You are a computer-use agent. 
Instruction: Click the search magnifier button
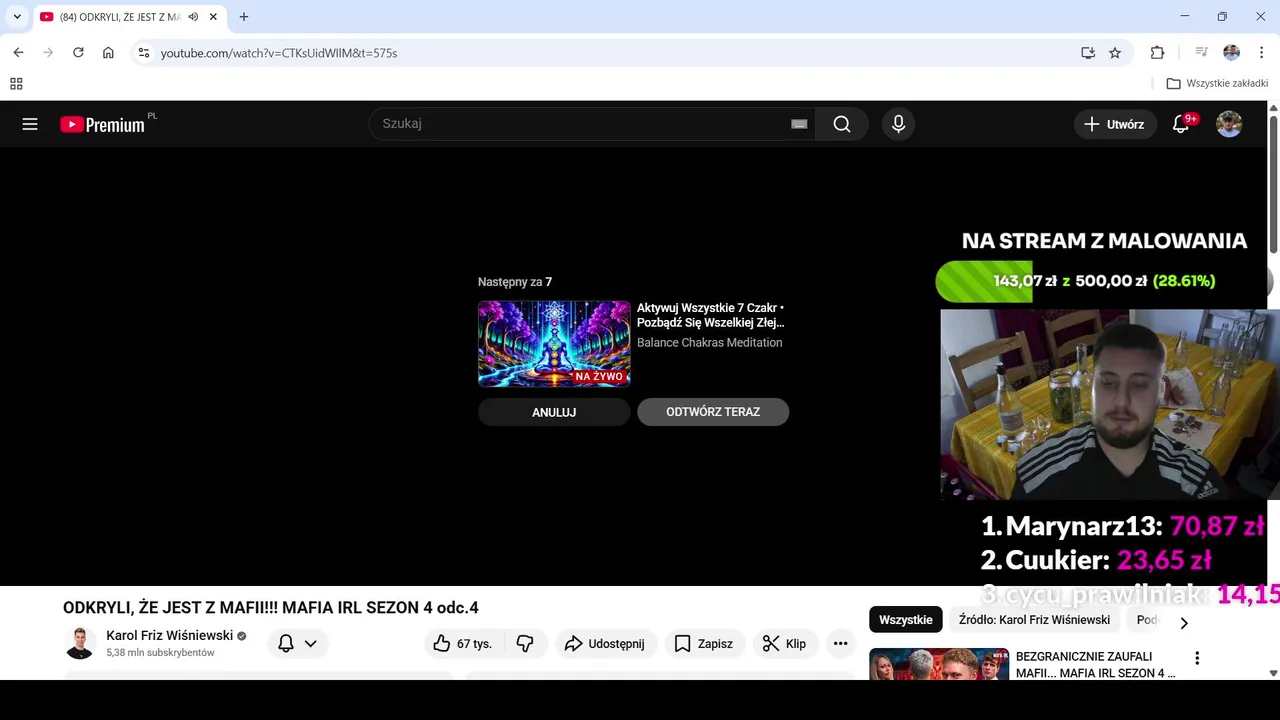pyautogui.click(x=842, y=124)
